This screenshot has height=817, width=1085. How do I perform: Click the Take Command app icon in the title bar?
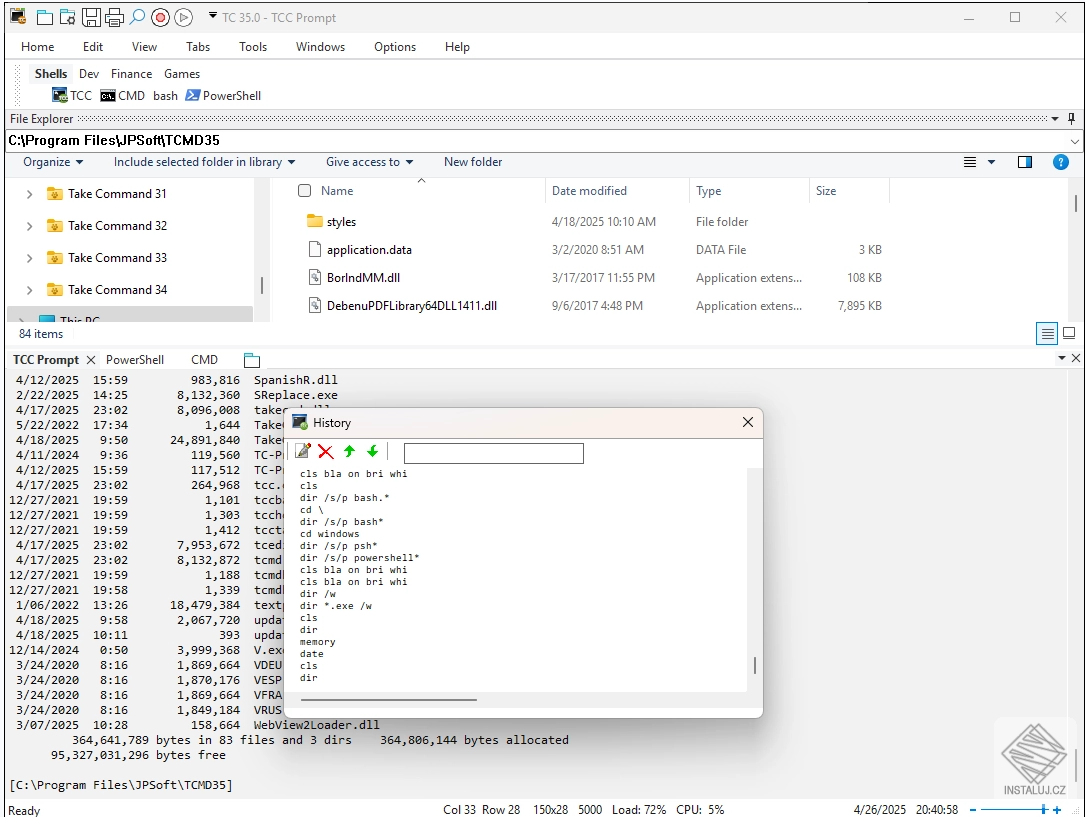click(18, 17)
